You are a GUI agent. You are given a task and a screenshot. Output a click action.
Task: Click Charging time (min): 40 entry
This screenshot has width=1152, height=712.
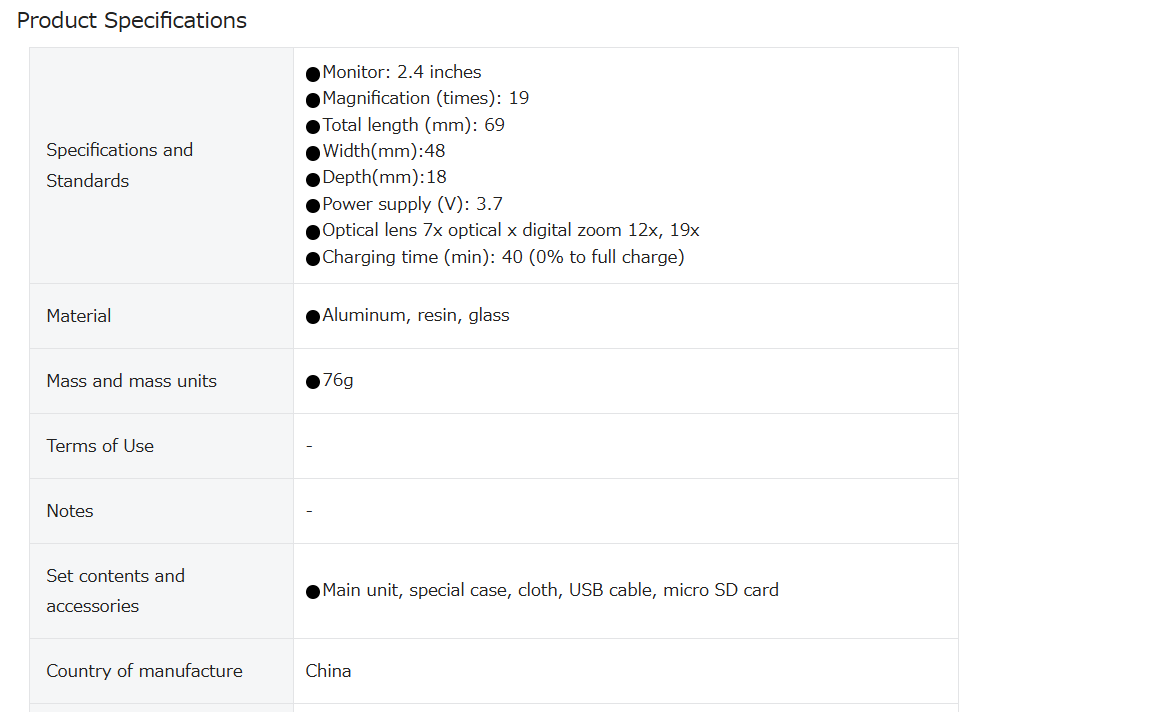(495, 257)
